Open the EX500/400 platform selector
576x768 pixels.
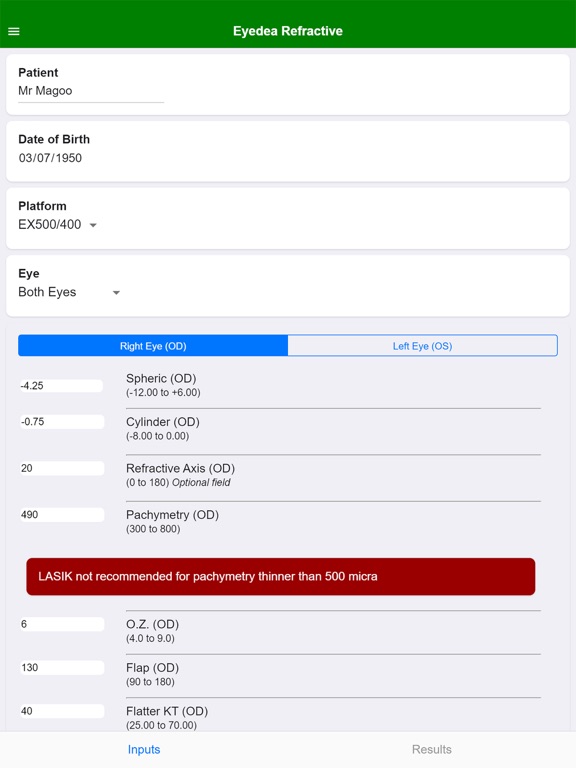(57, 225)
